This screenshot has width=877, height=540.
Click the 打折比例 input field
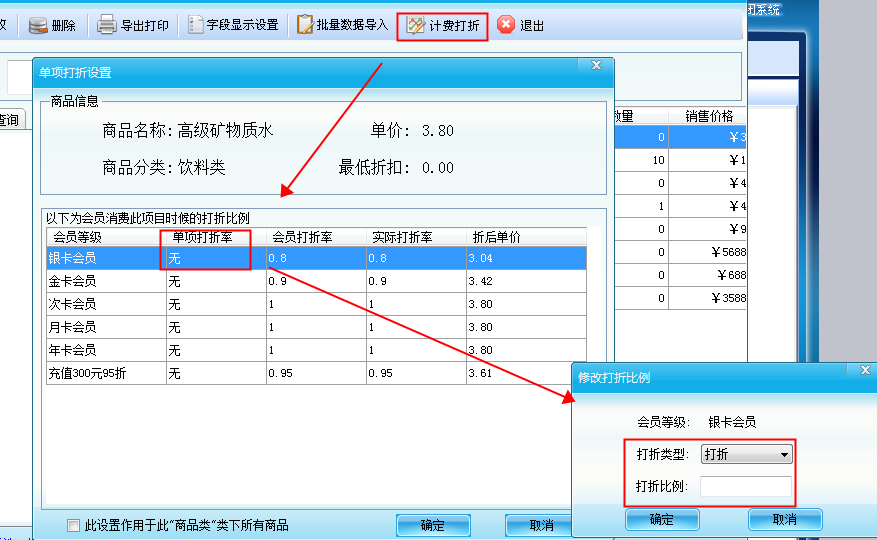pos(746,486)
